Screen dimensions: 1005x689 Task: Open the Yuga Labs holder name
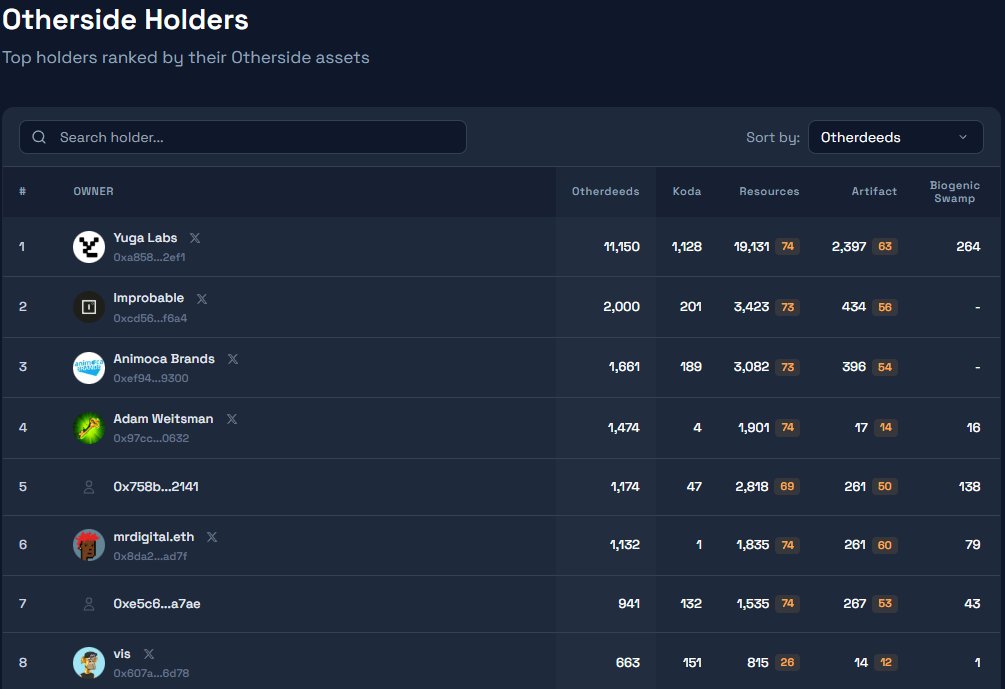click(145, 238)
